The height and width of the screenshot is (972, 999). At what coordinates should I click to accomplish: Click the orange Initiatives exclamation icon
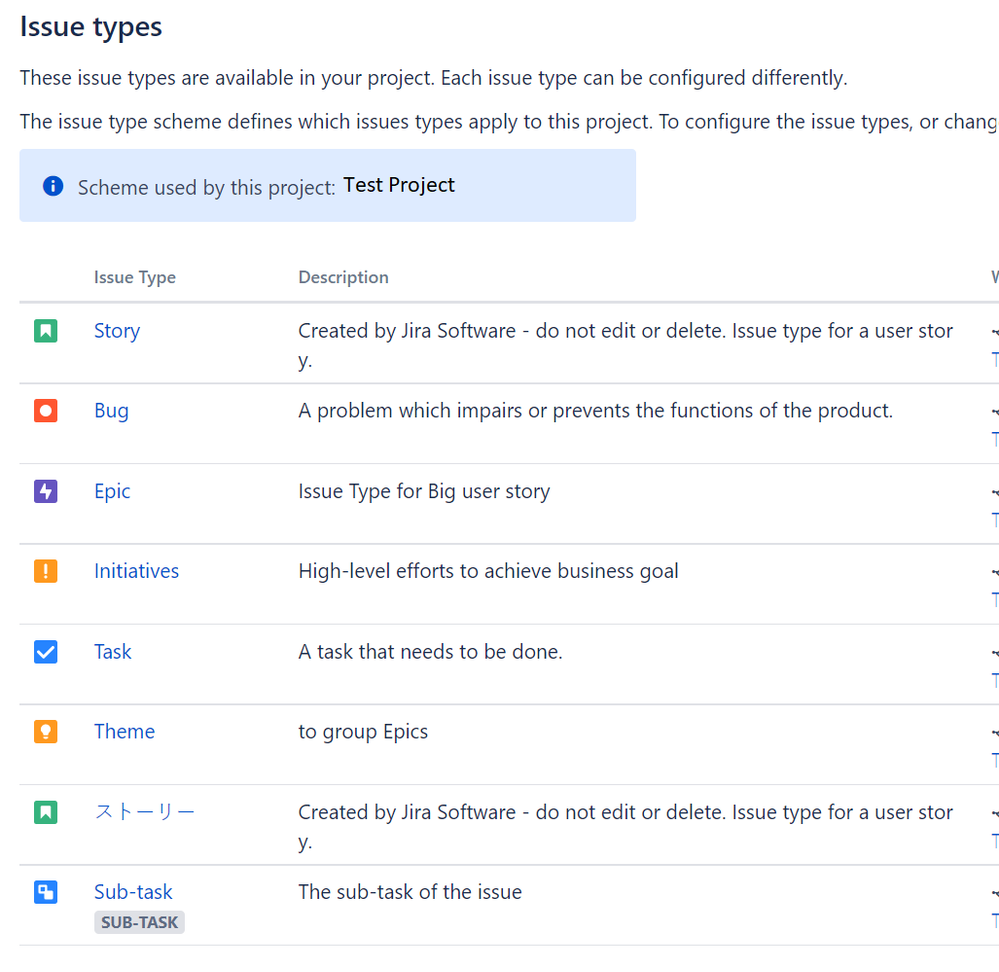[x=46, y=571]
